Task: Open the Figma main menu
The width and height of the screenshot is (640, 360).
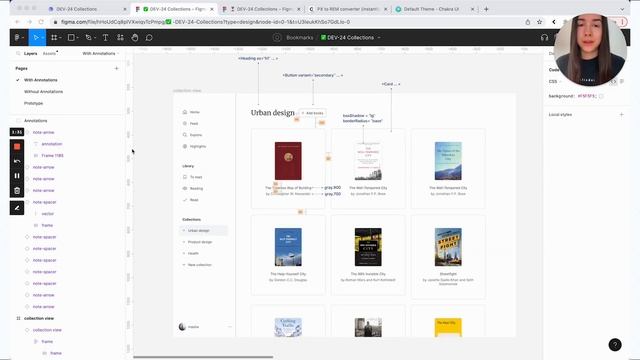Action: (x=18, y=38)
